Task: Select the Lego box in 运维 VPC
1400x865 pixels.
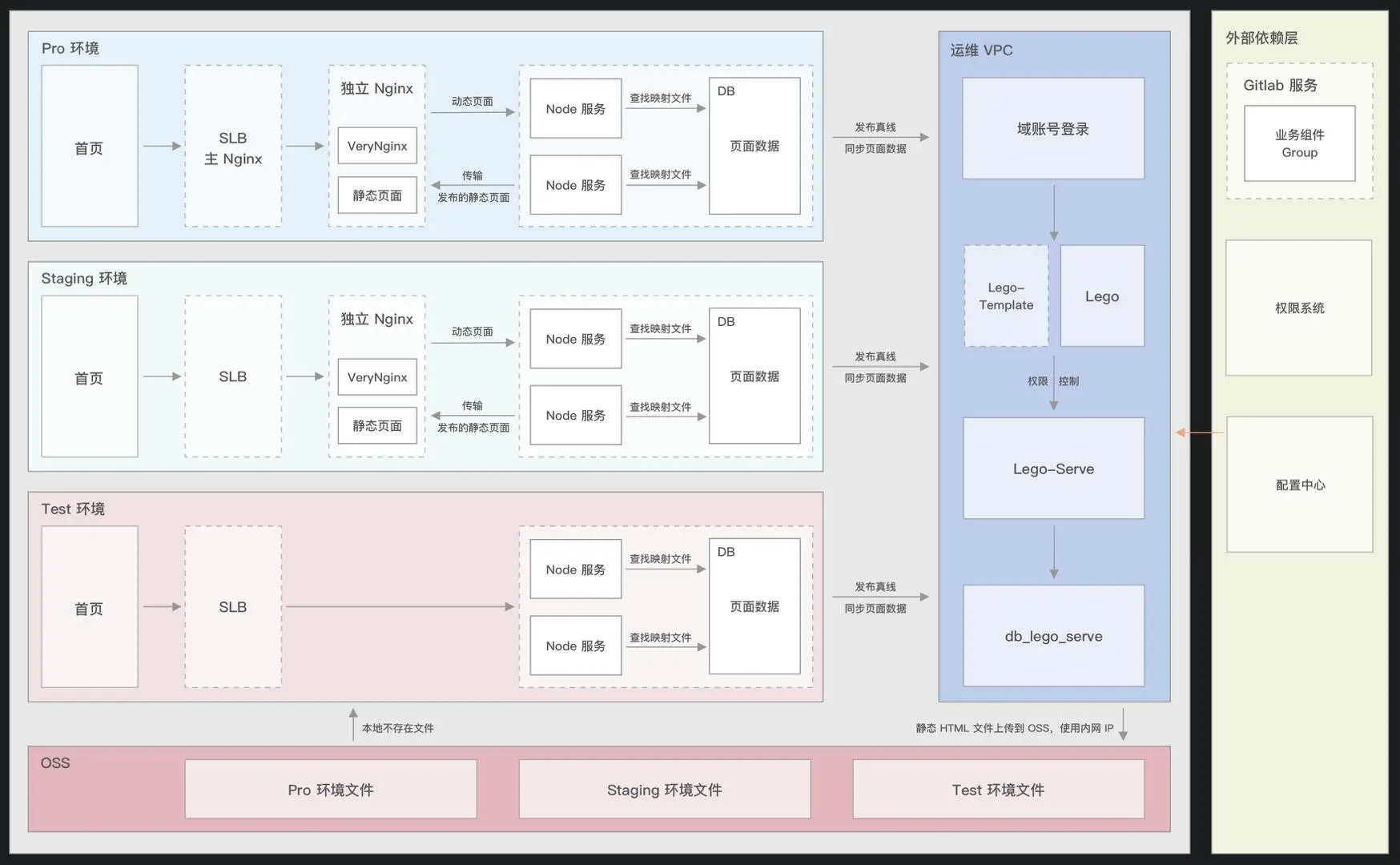Action: click(x=1102, y=296)
